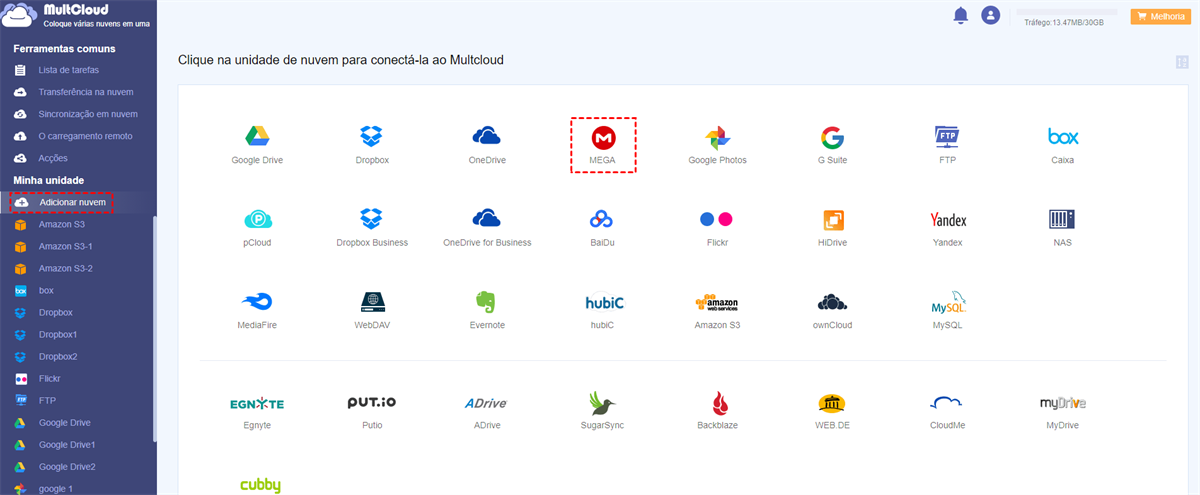Click the MEGA cloud icon

pos(603,137)
